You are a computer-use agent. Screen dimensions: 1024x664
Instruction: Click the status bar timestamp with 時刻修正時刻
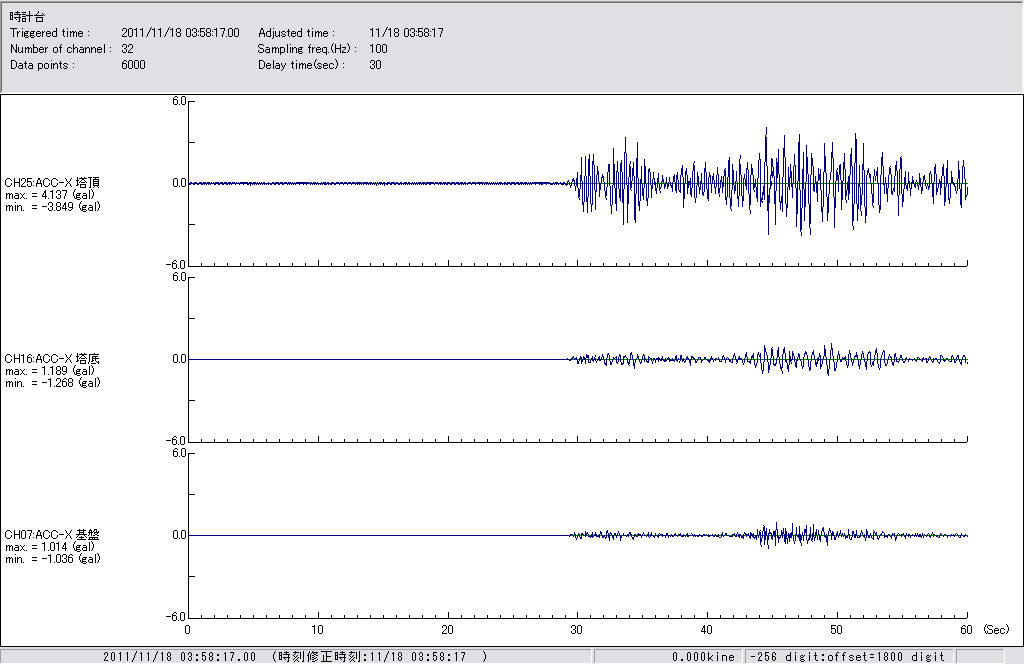295,657
